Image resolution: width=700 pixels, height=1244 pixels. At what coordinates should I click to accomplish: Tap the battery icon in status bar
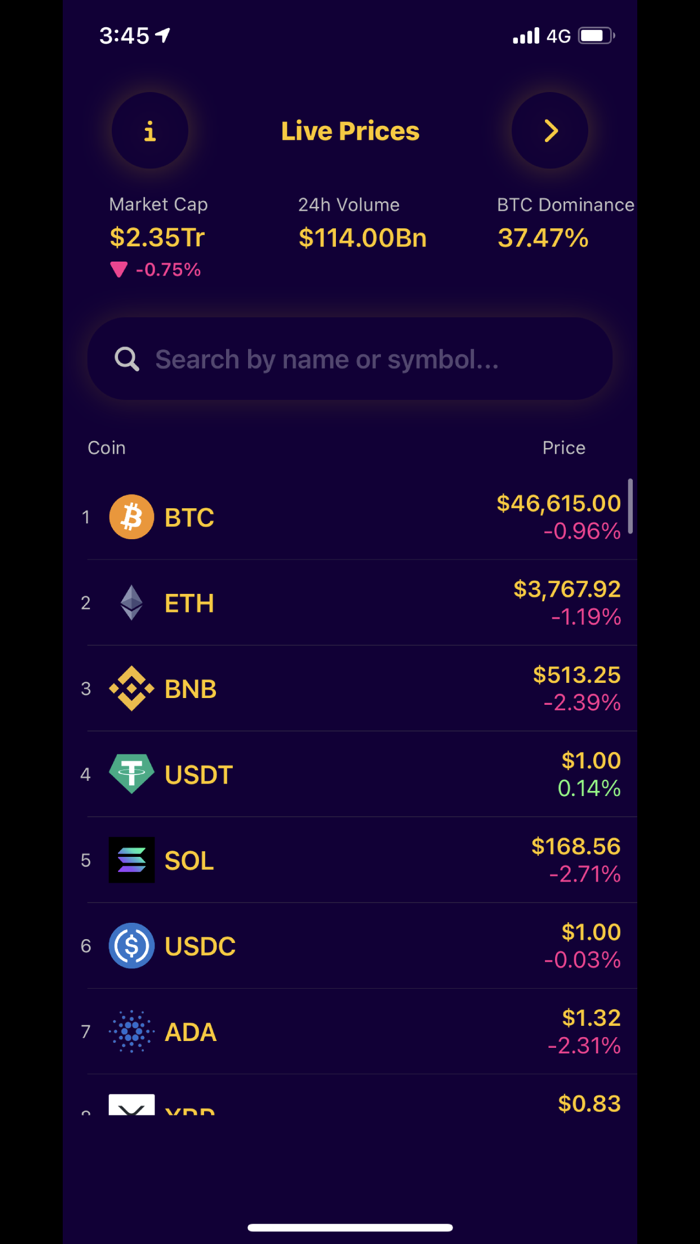(x=596, y=36)
